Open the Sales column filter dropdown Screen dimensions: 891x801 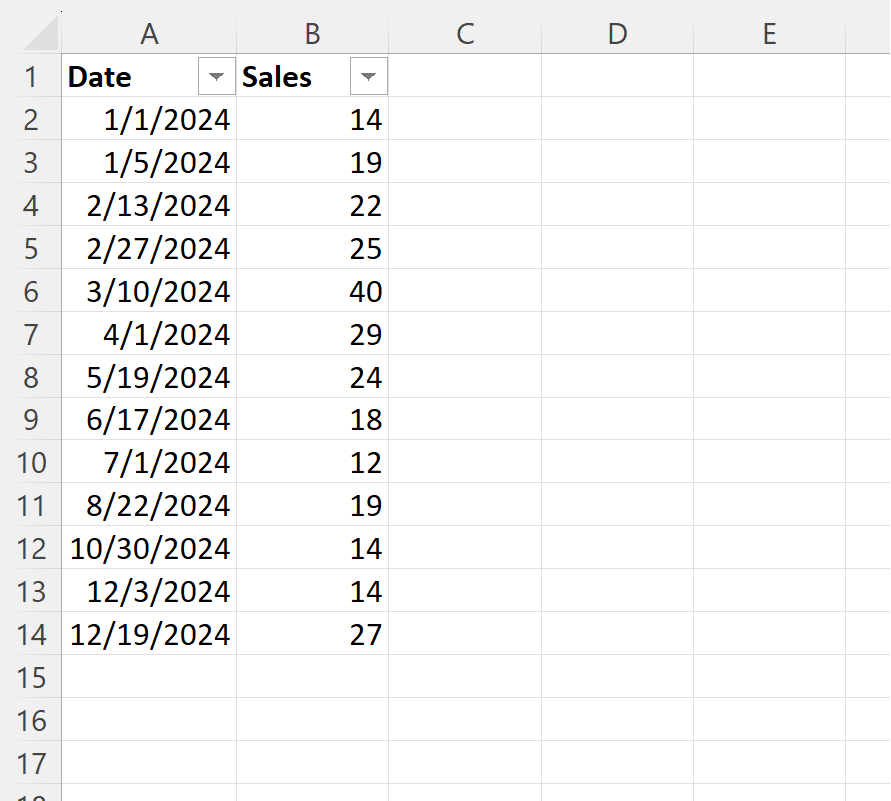tap(369, 76)
